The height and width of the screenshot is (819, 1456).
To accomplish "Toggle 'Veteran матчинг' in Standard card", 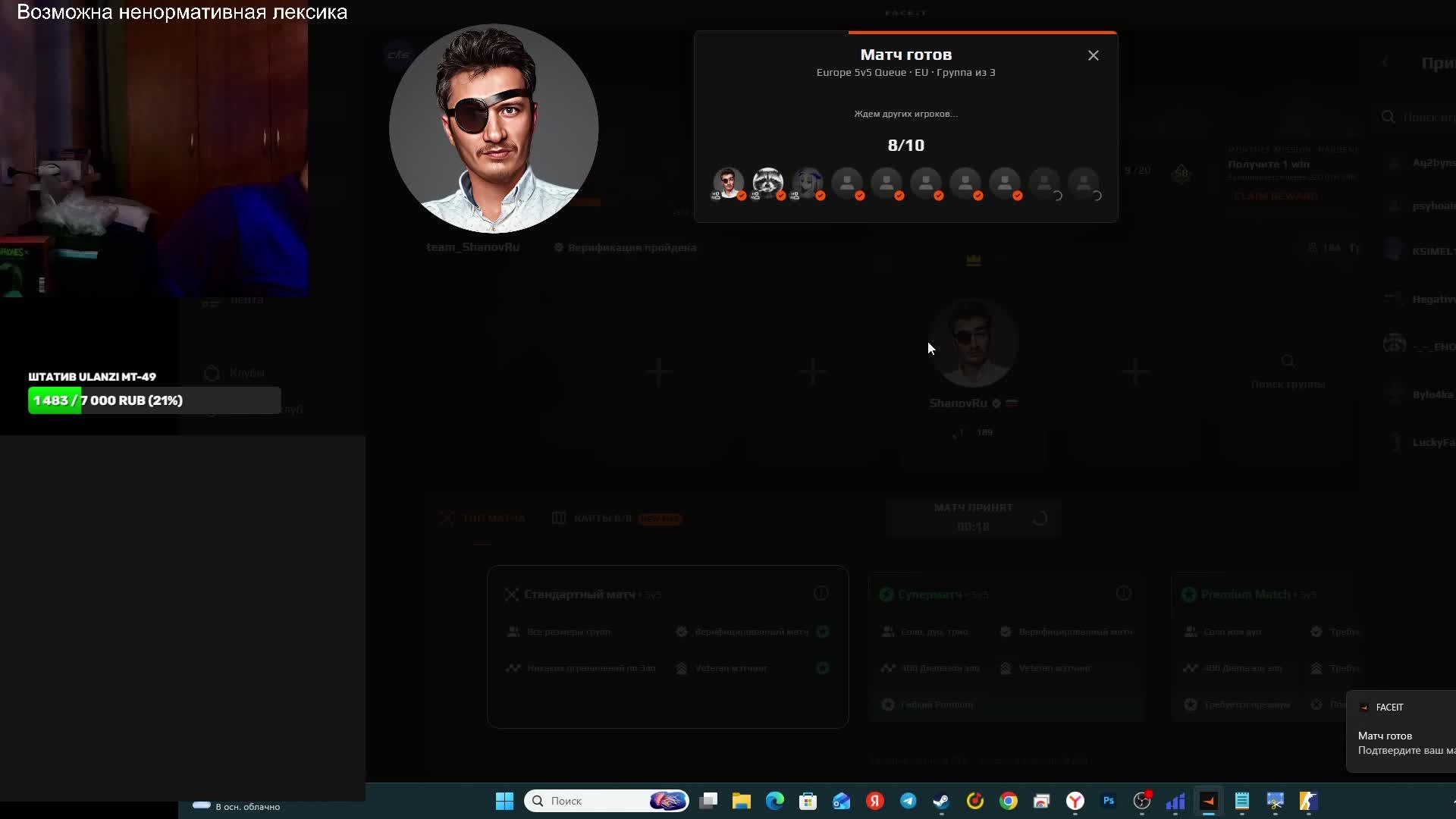I will [x=823, y=668].
